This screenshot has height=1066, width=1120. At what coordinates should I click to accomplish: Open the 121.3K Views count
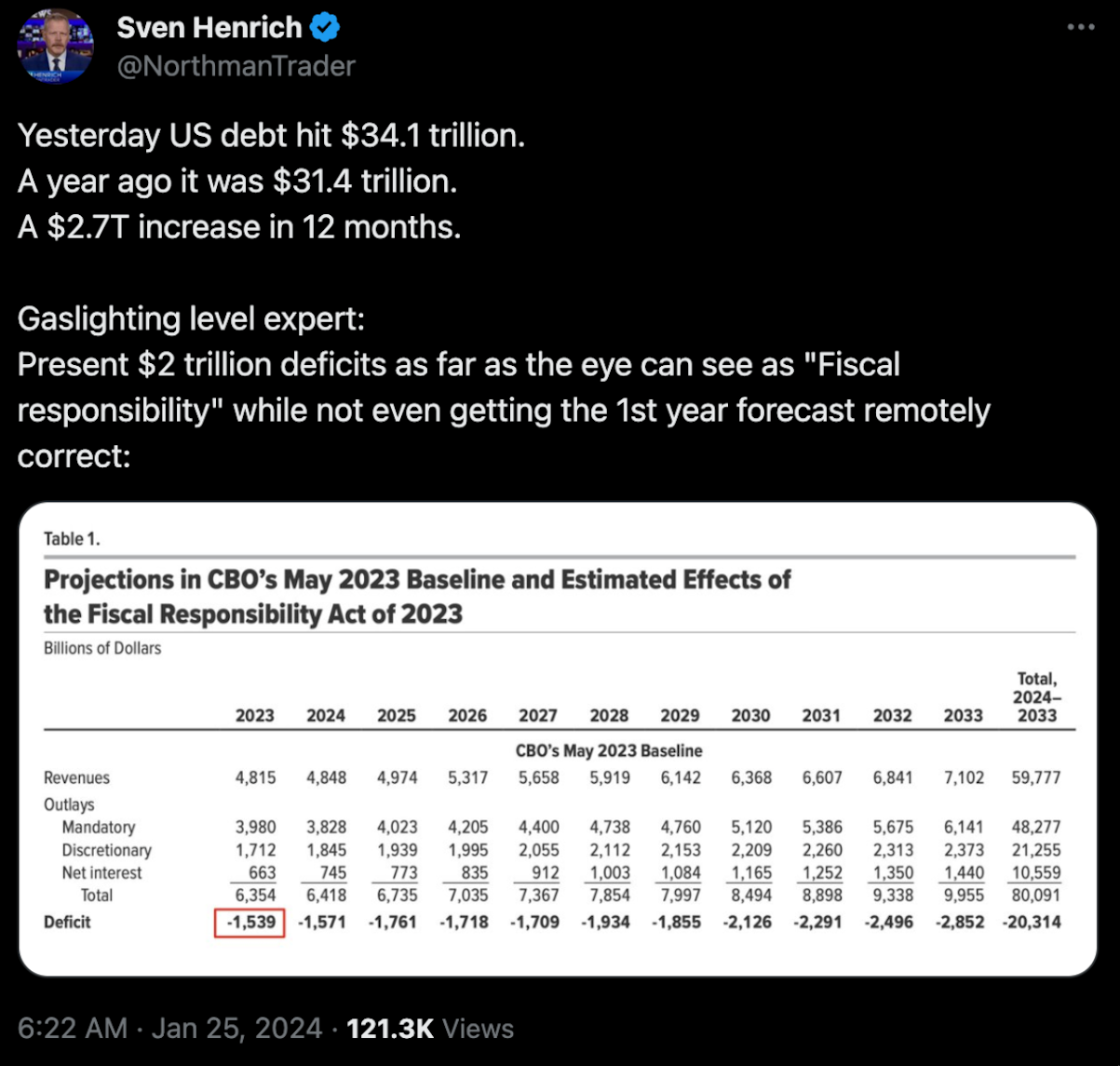click(x=430, y=1028)
